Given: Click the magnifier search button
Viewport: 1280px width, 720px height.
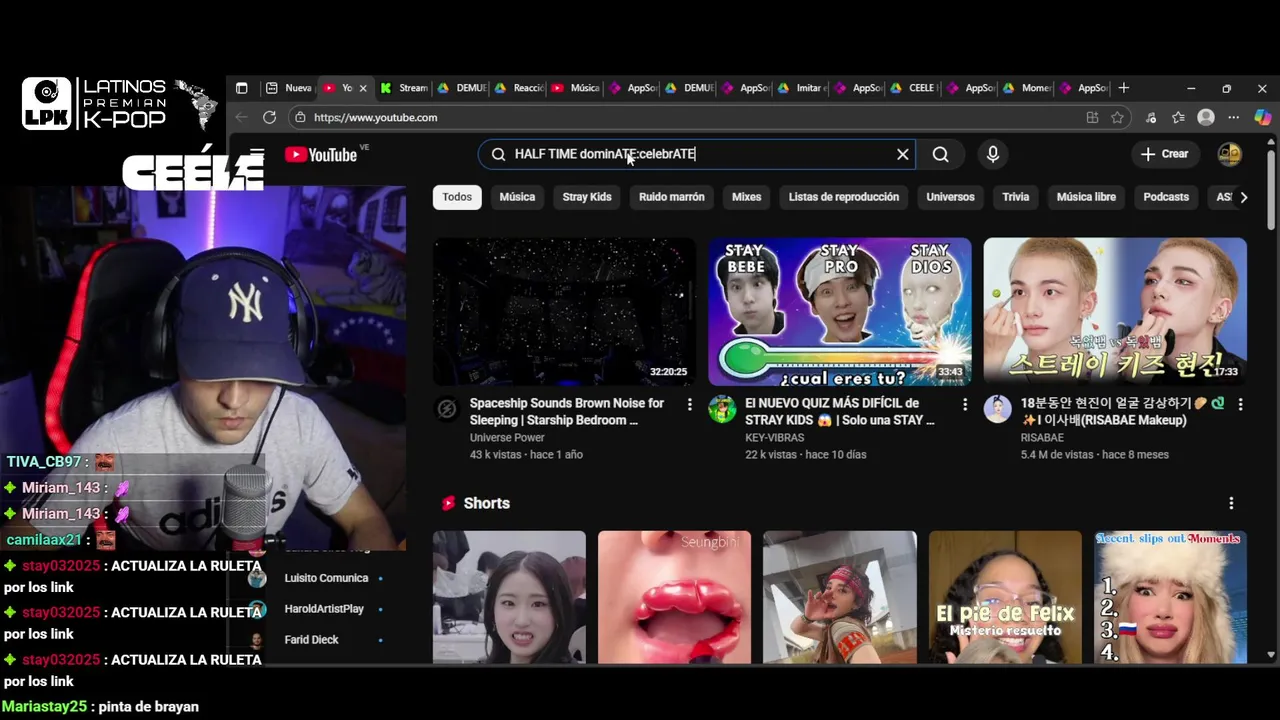Looking at the screenshot, I should [940, 154].
